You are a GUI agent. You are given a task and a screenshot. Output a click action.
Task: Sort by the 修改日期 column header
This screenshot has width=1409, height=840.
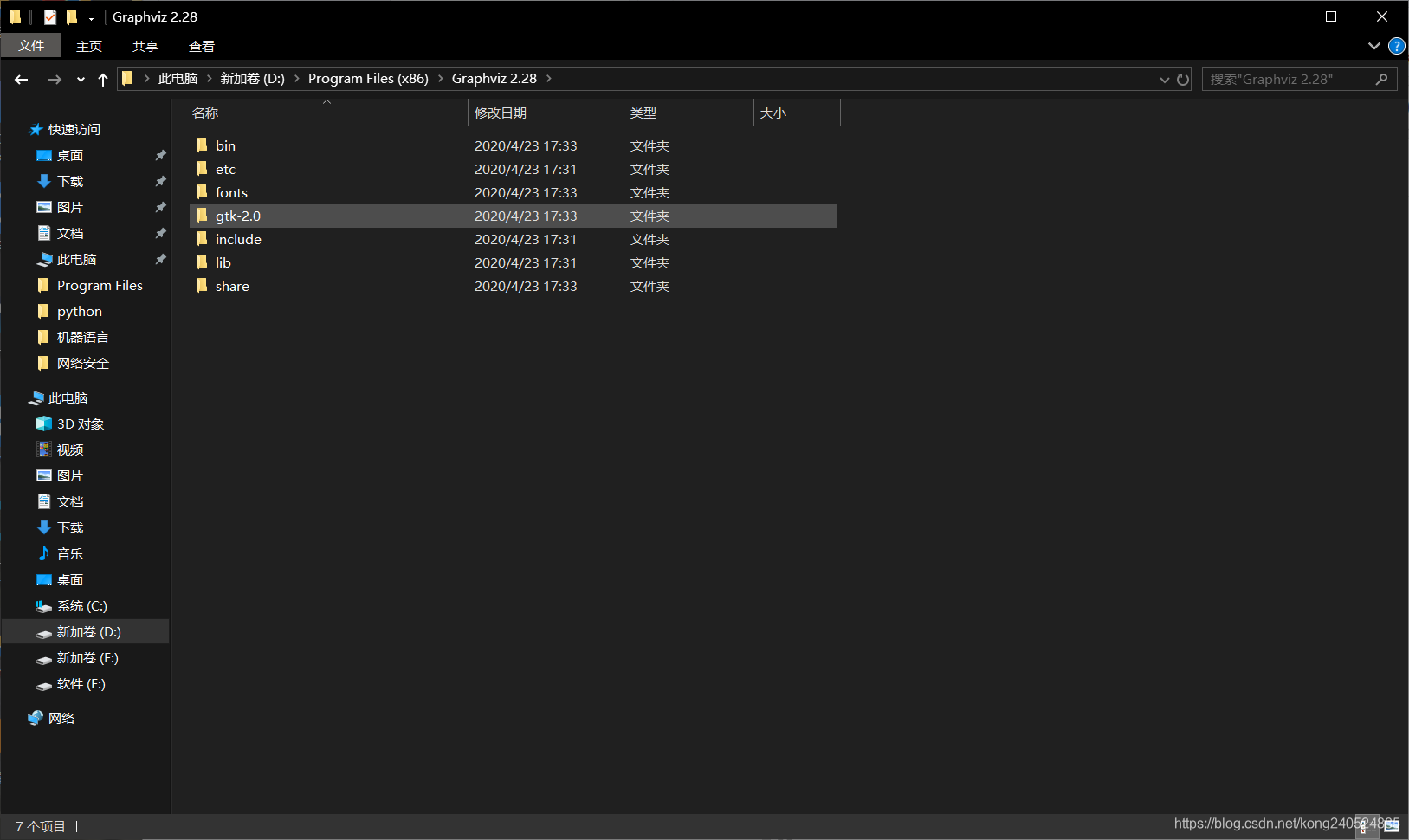point(501,113)
